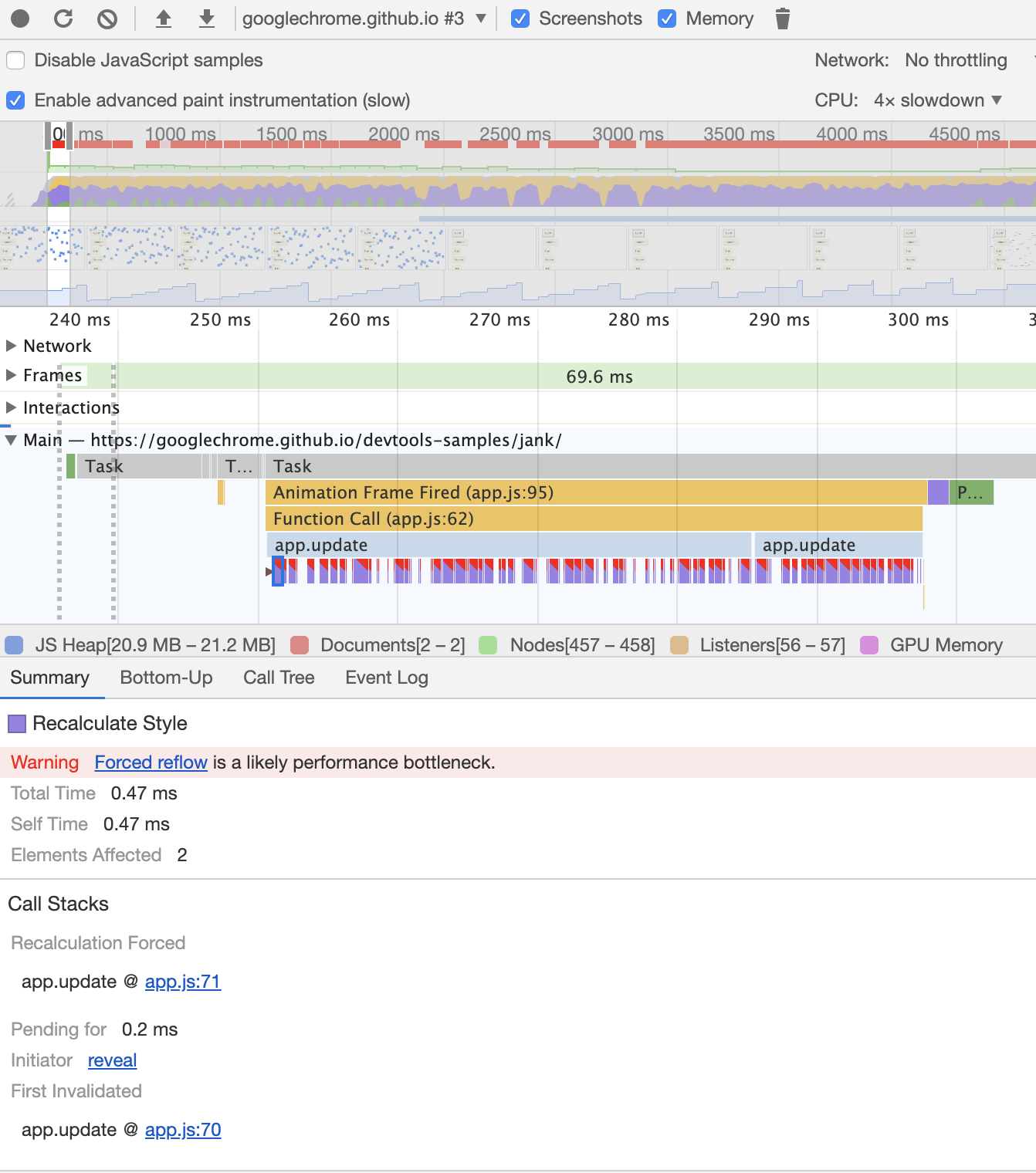This screenshot has width=1036, height=1173.
Task: Open the CPU 4× slowdown dropdown
Action: [938, 100]
